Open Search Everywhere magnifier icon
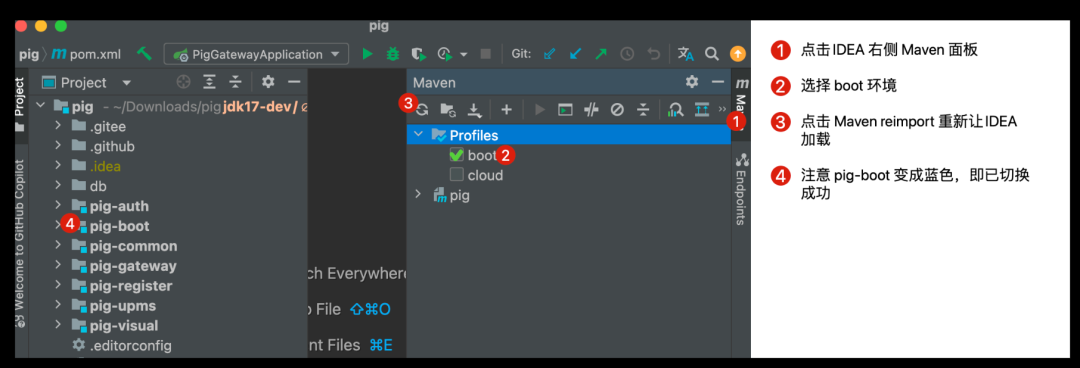Screen dimensions: 1080x368 click(712, 54)
